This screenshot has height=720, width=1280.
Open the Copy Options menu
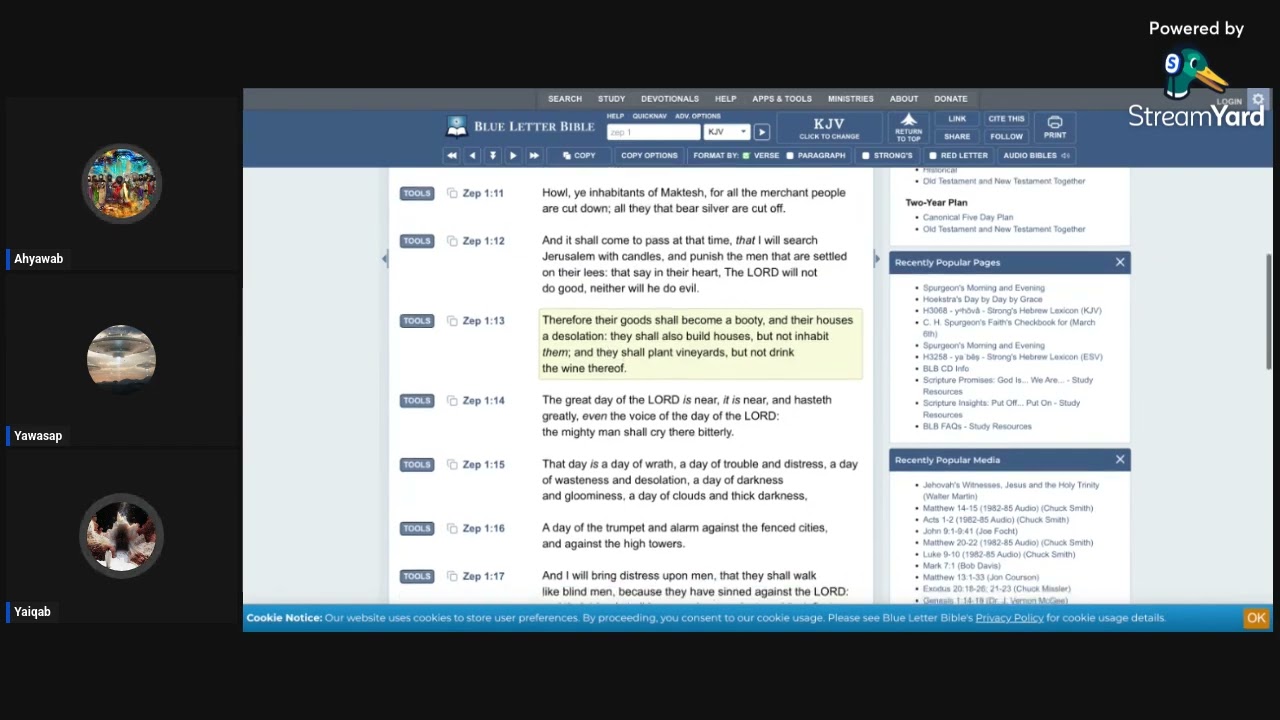649,156
